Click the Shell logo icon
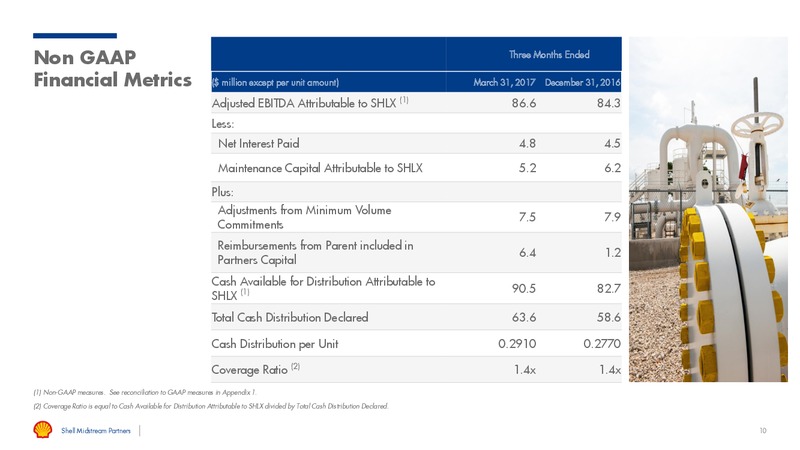Screen dimensions: 800x450 click(x=43, y=430)
